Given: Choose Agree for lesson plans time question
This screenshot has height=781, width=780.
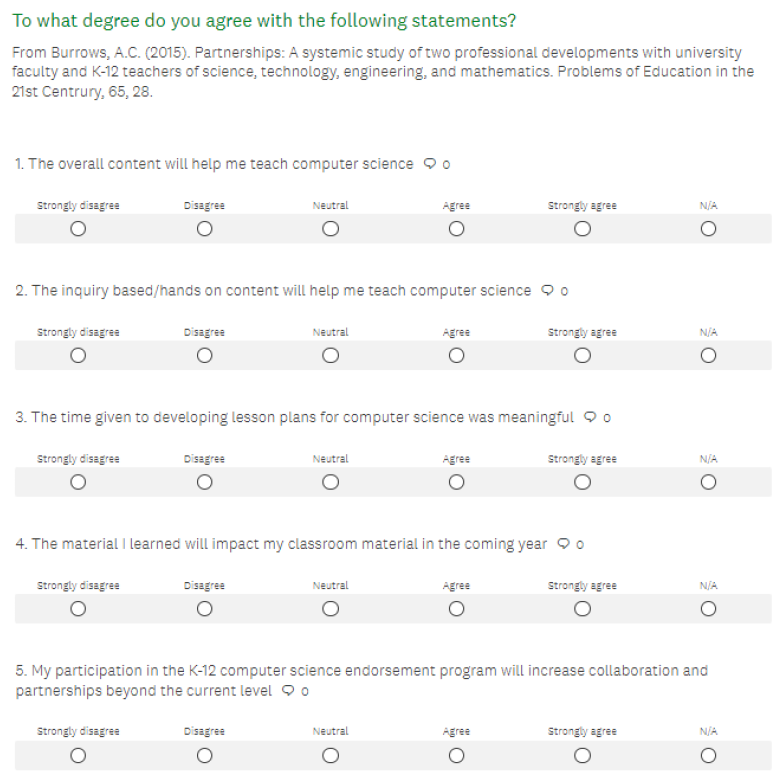Looking at the screenshot, I should click(456, 482).
